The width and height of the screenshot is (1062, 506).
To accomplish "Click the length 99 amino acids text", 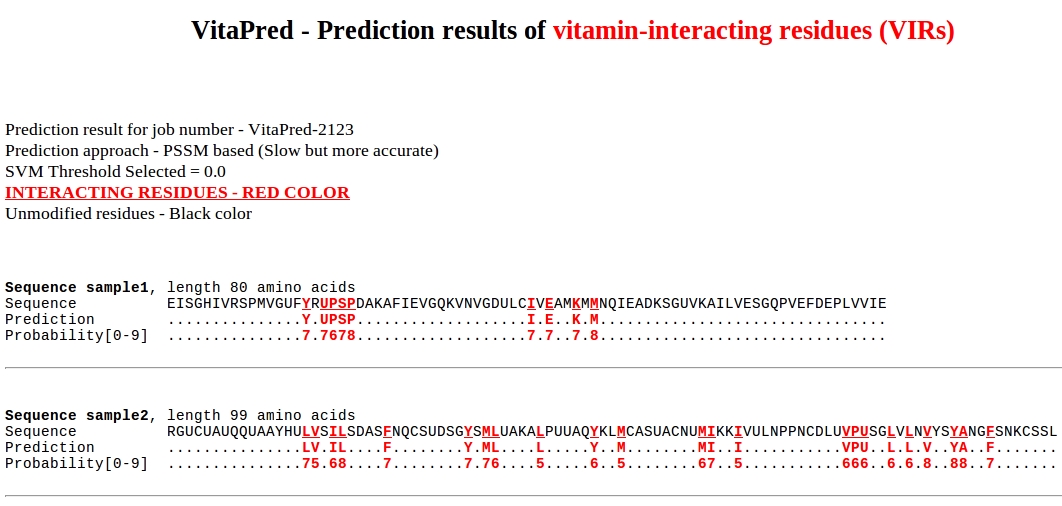I will pos(261,415).
